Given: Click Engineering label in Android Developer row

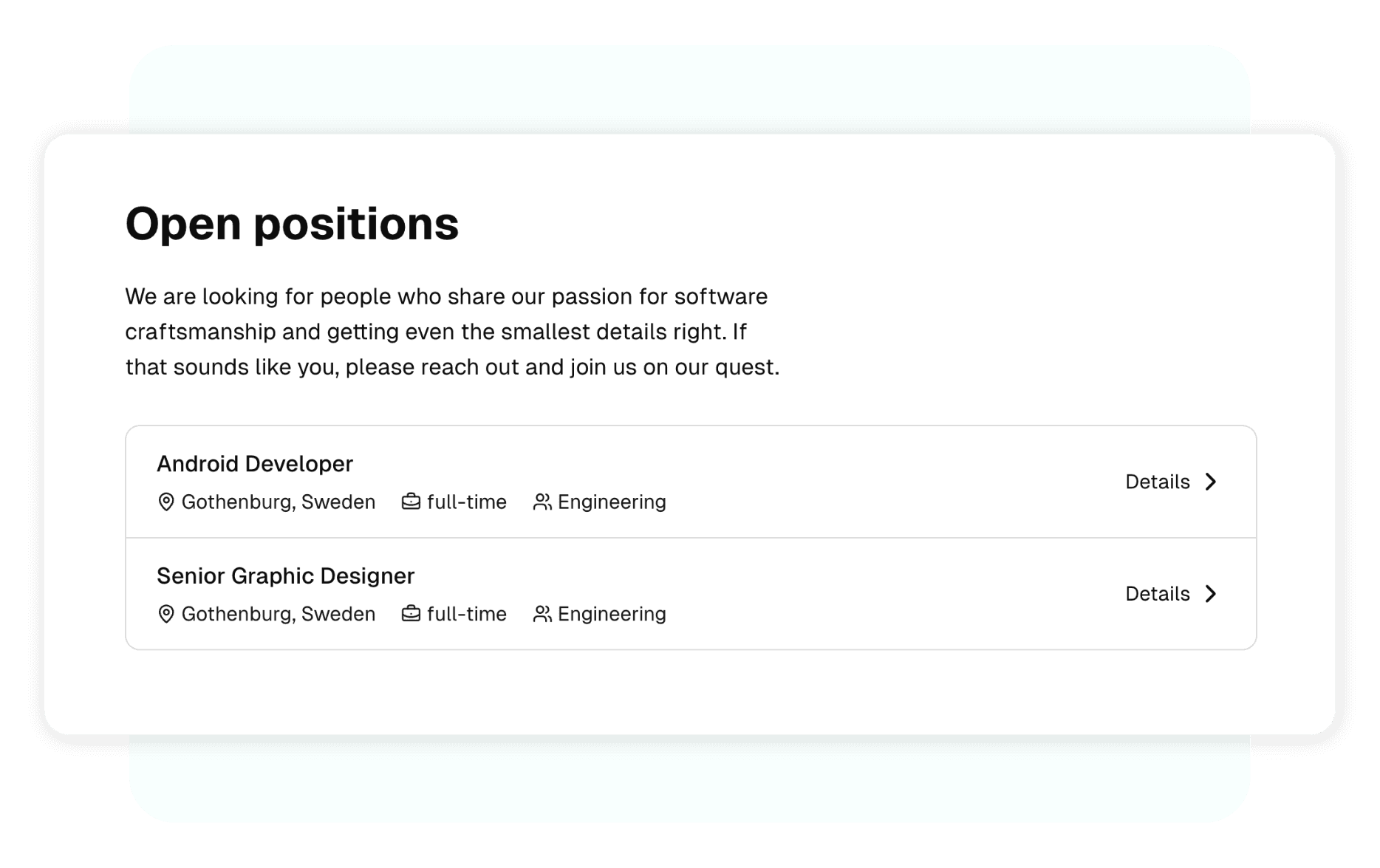Looking at the screenshot, I should pos(612,502).
